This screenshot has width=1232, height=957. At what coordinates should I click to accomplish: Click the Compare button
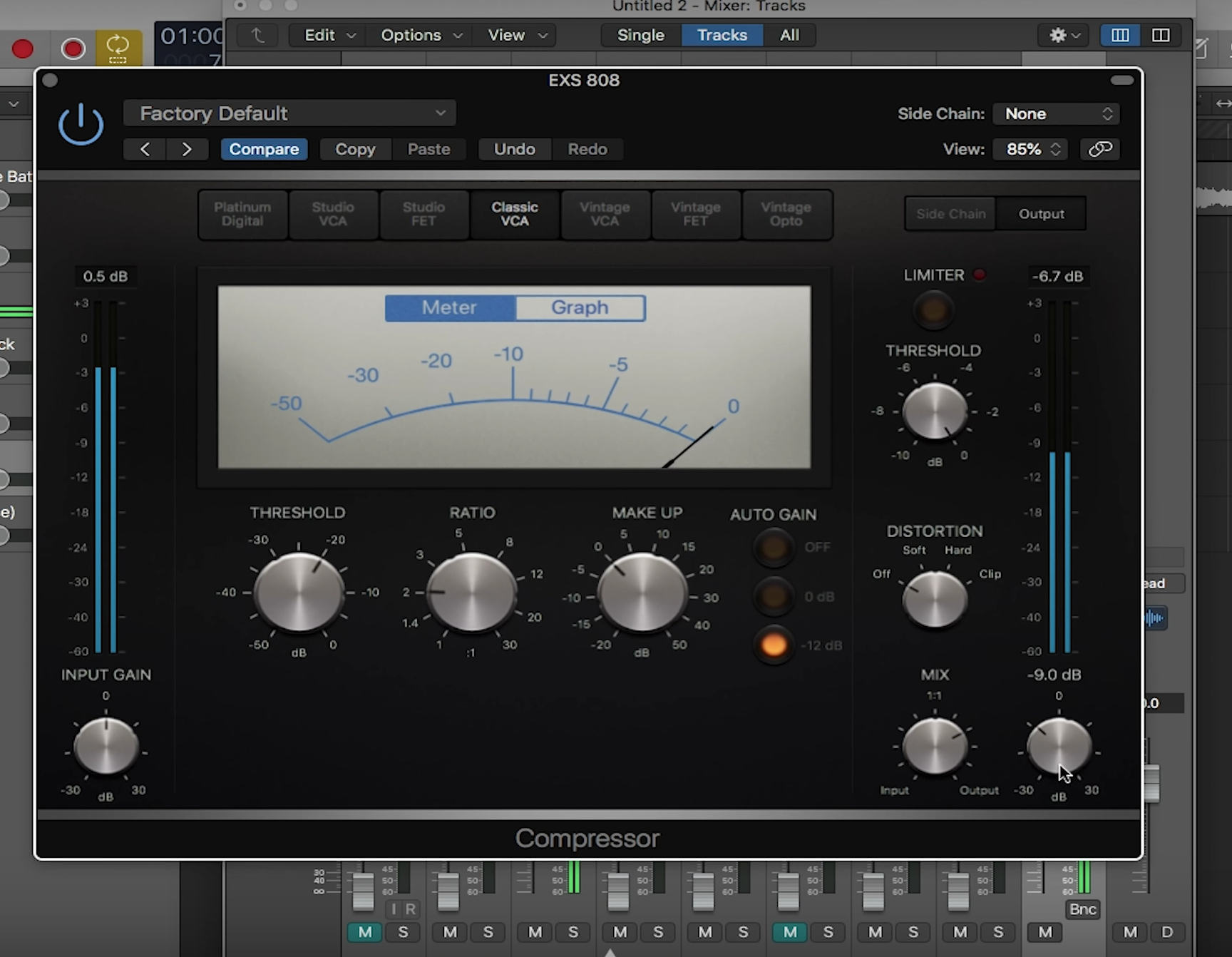click(264, 149)
